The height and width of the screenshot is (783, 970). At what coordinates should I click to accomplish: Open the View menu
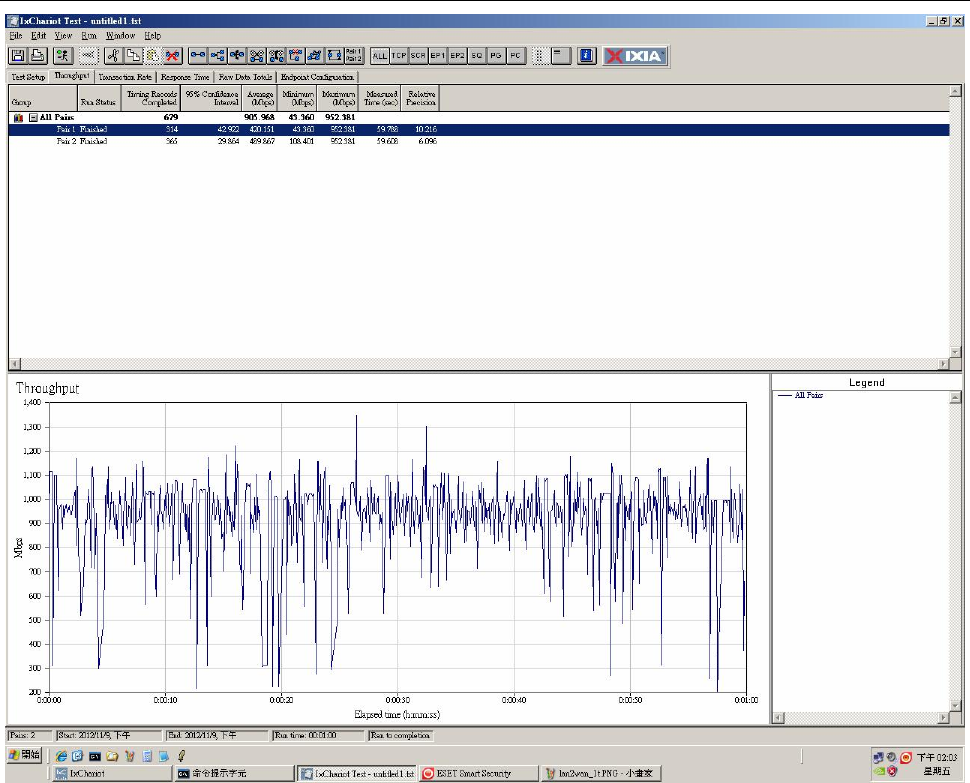click(63, 35)
